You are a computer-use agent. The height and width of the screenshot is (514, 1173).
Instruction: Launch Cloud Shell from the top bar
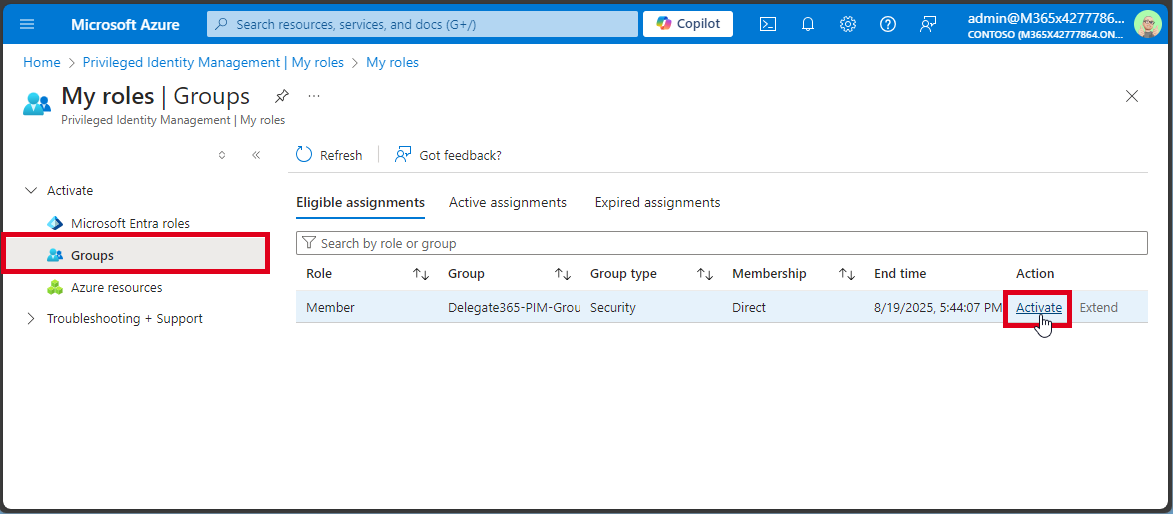[768, 24]
